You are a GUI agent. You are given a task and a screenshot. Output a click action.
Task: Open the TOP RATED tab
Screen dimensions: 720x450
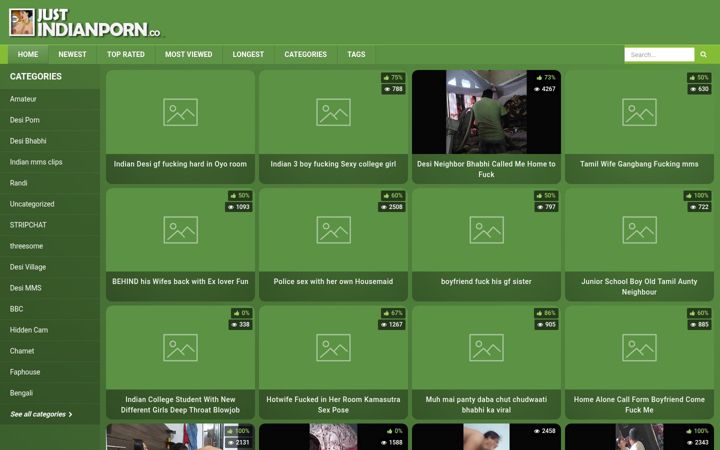click(x=126, y=54)
